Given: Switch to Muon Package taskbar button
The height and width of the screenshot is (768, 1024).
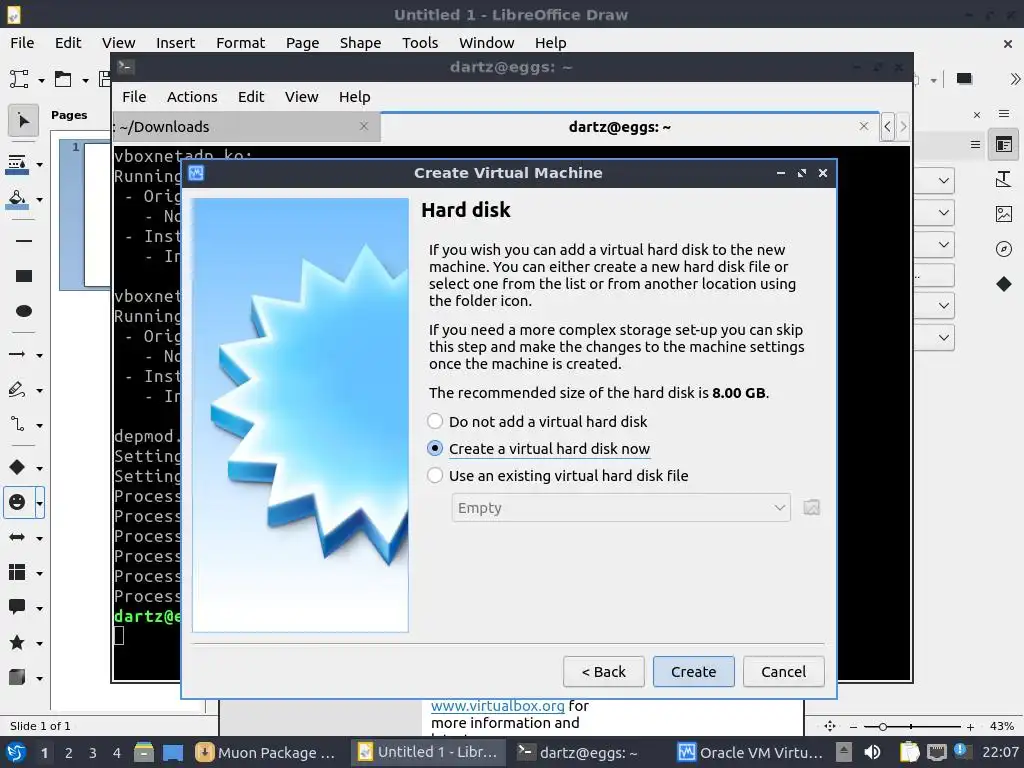Looking at the screenshot, I should [x=266, y=752].
